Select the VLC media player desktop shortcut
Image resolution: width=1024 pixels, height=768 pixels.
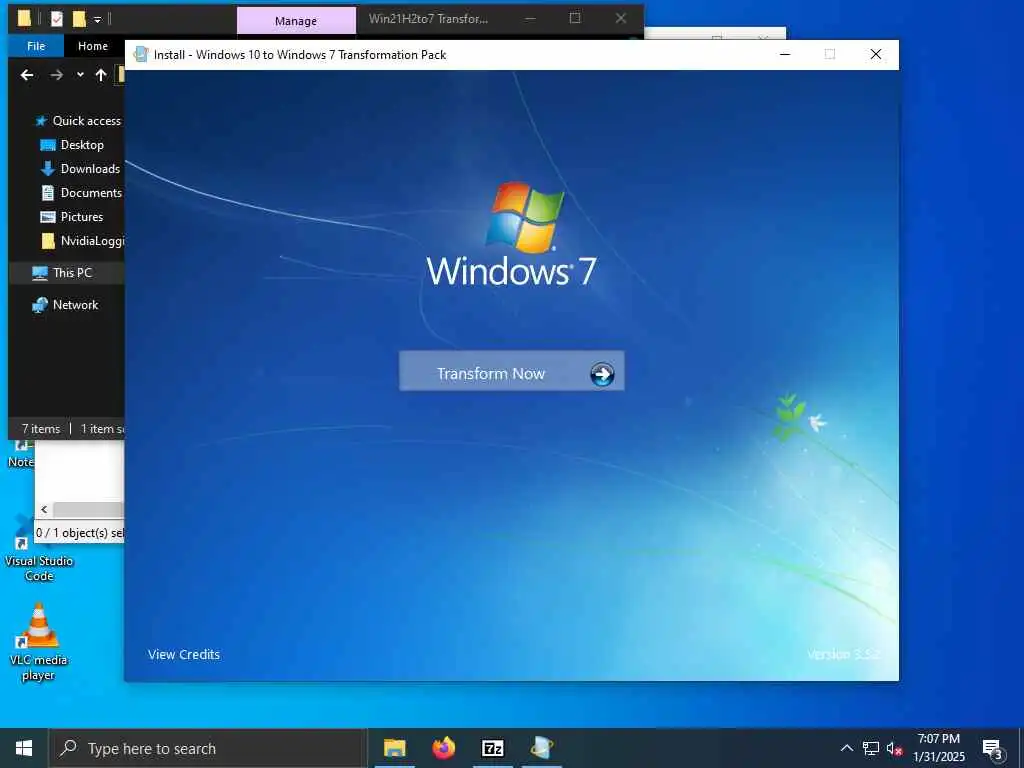(39, 643)
